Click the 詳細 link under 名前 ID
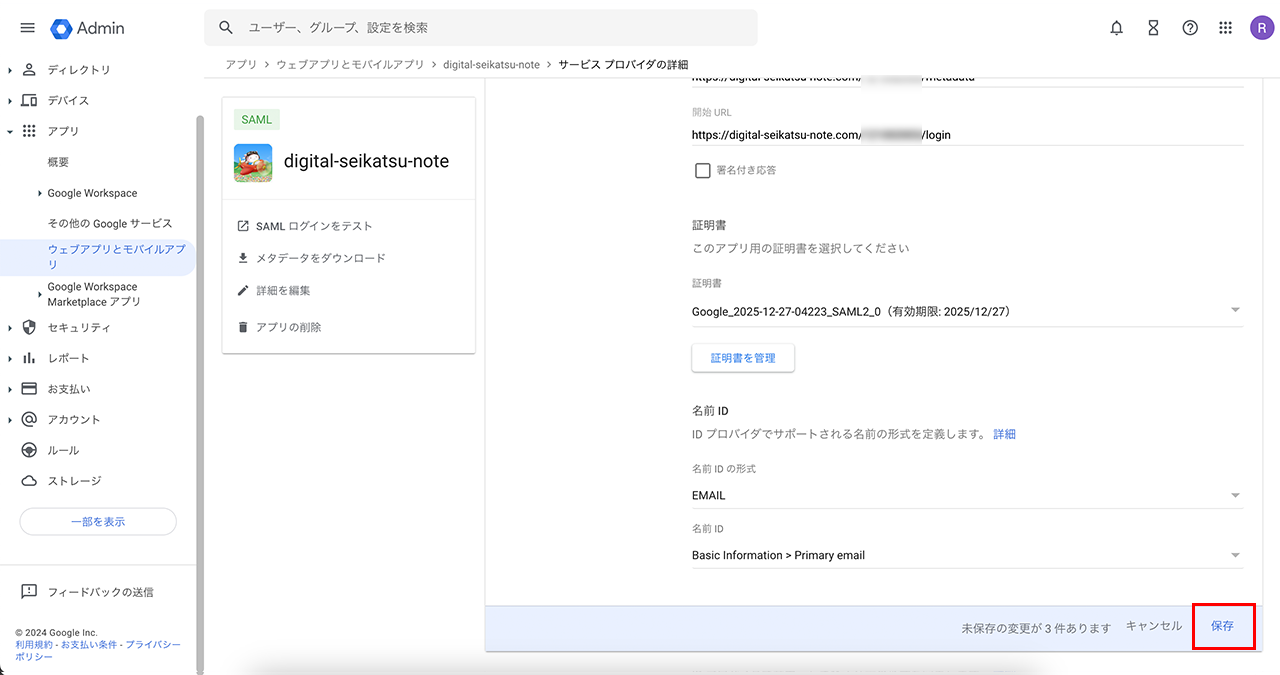 1004,434
